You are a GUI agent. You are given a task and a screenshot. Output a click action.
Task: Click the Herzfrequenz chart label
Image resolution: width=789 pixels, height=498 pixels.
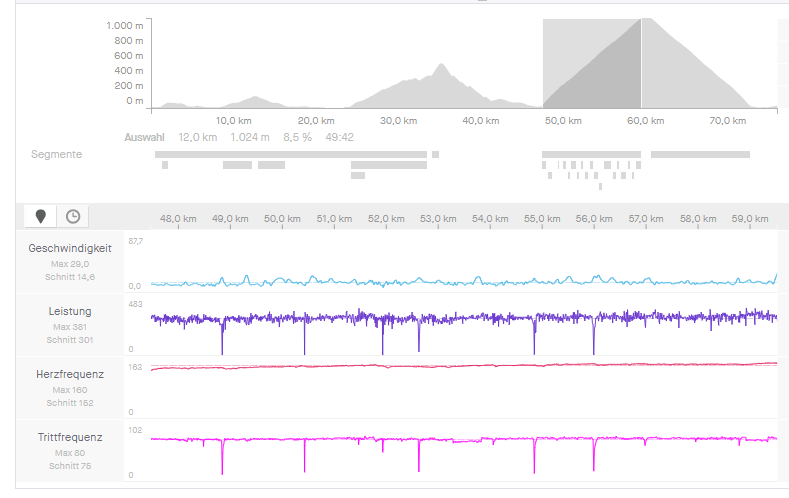pos(72,374)
